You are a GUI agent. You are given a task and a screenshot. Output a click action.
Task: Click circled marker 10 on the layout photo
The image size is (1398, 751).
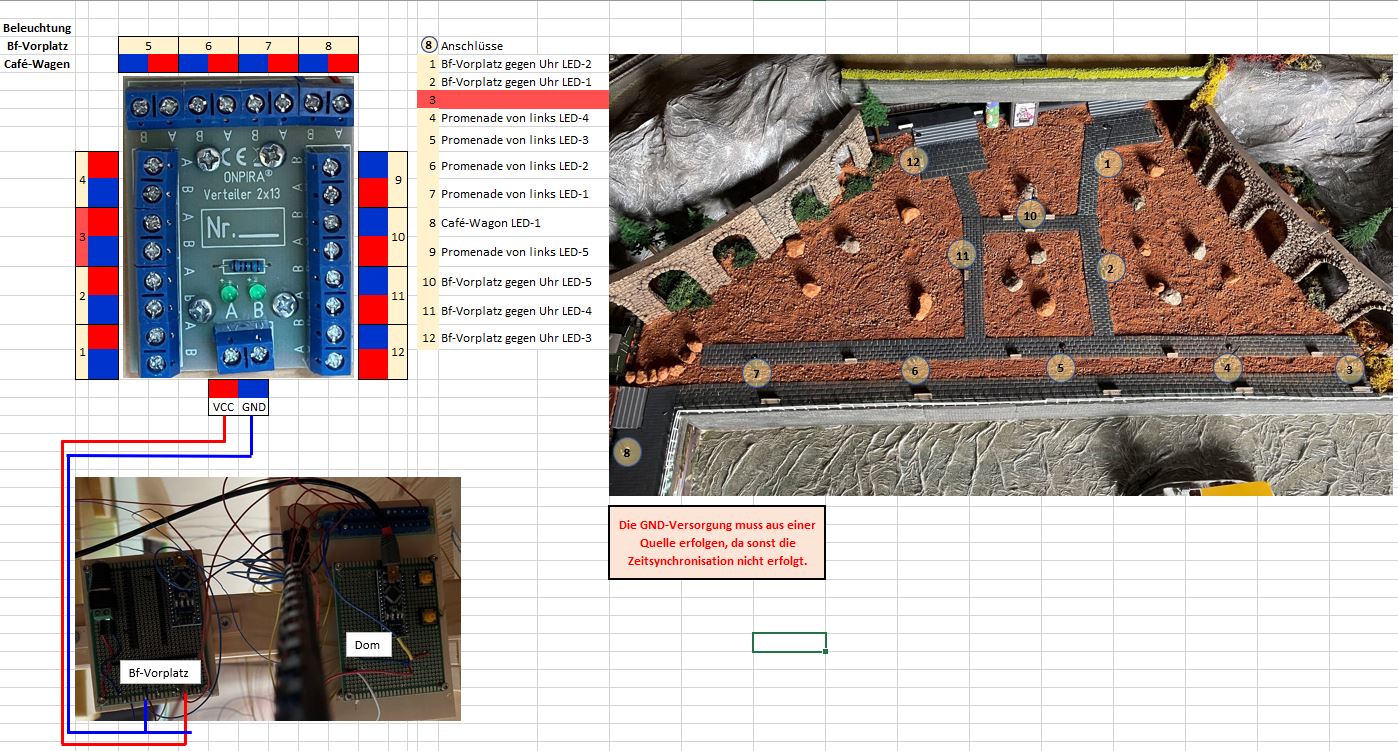1030,214
